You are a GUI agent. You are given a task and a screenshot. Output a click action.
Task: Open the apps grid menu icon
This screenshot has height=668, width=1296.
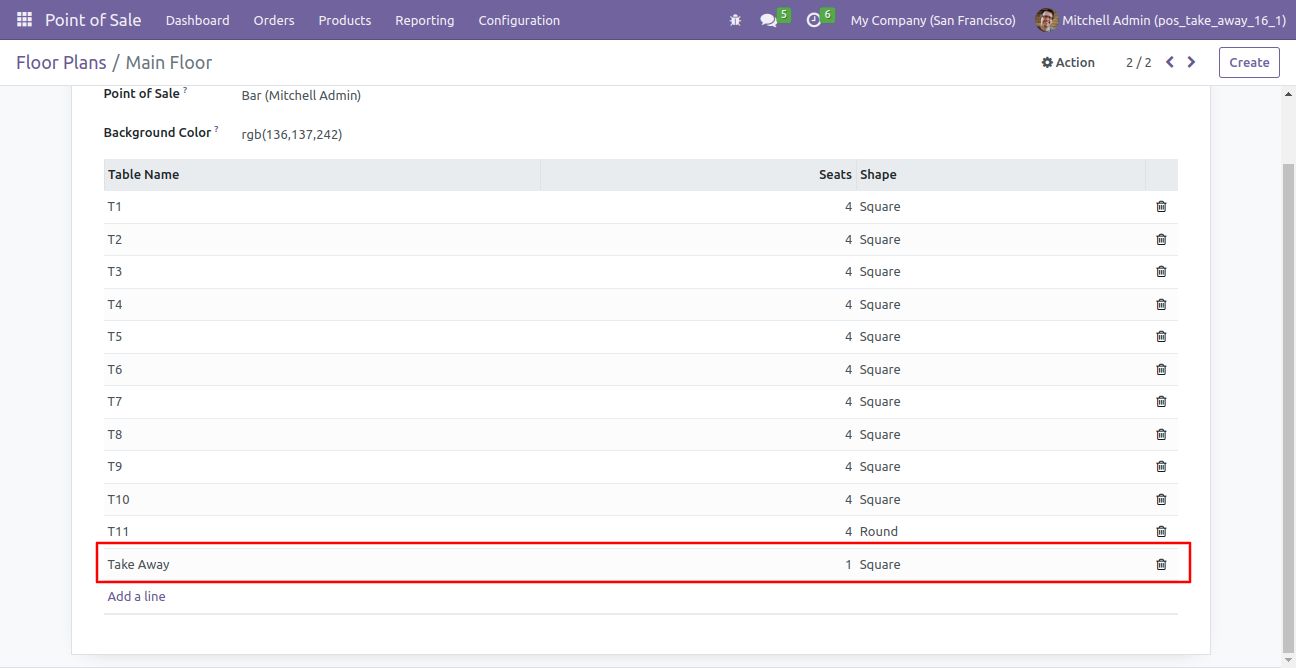tap(24, 20)
